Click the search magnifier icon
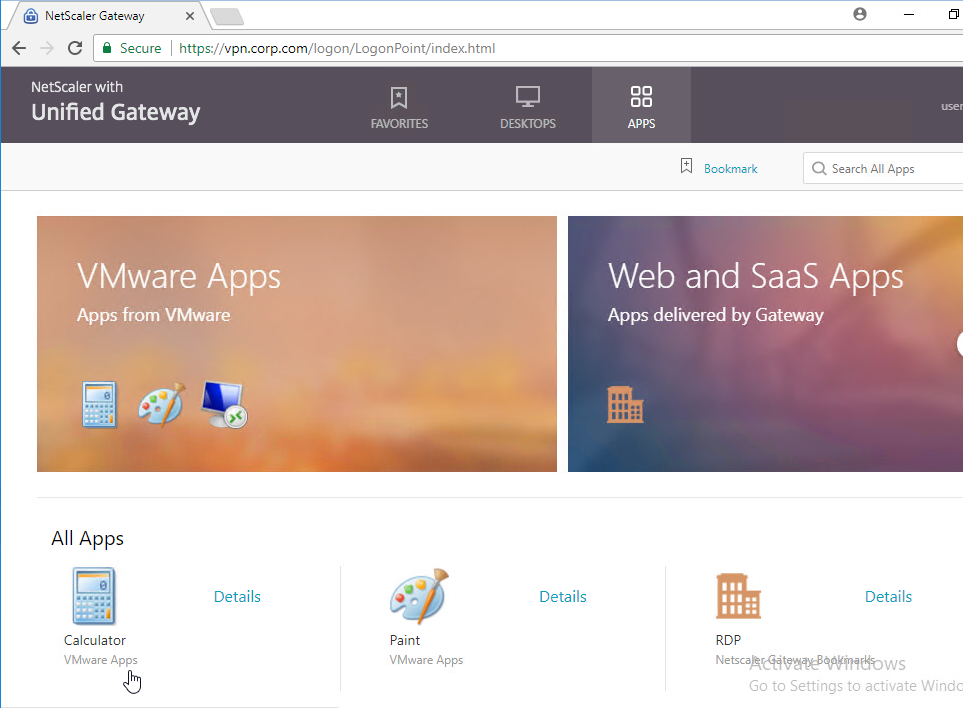The height and width of the screenshot is (708, 963). (819, 168)
